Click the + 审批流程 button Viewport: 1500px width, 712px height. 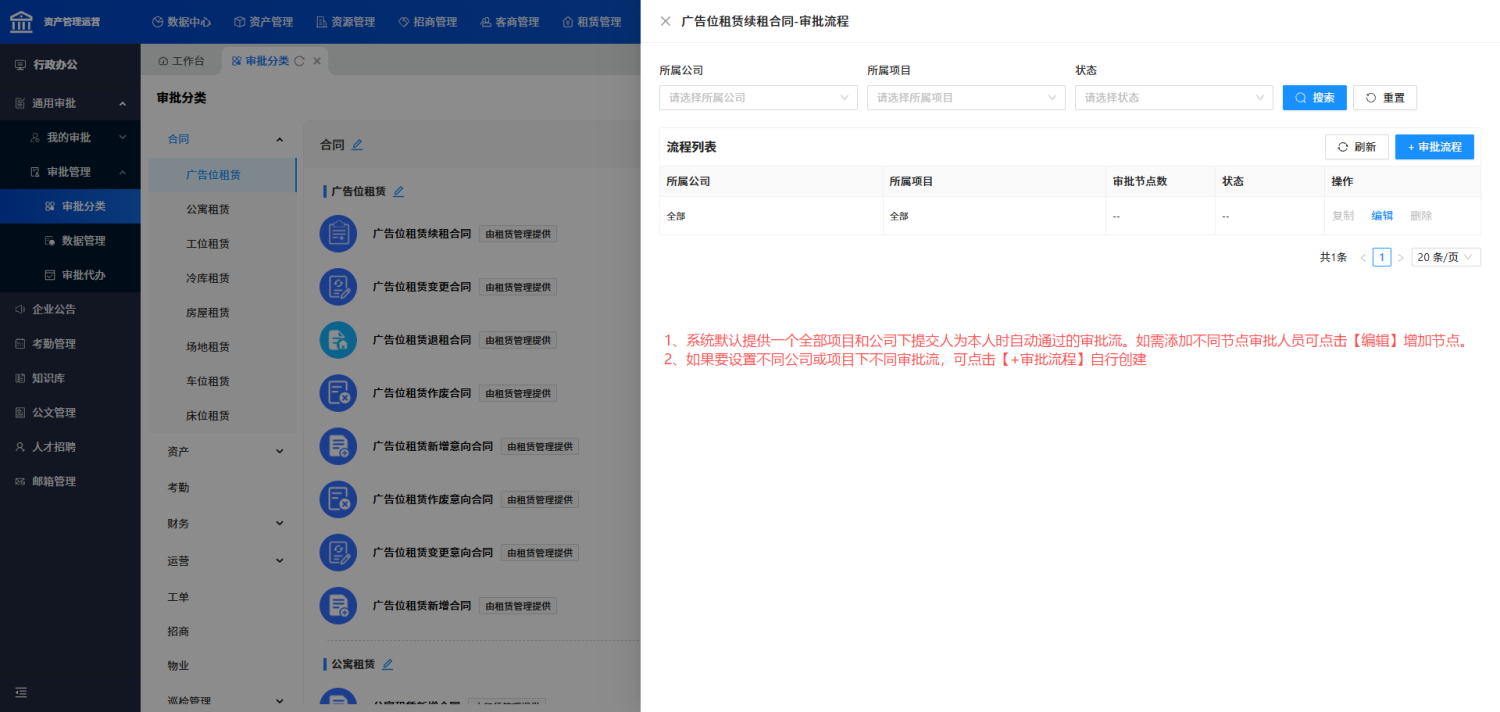coord(1434,147)
